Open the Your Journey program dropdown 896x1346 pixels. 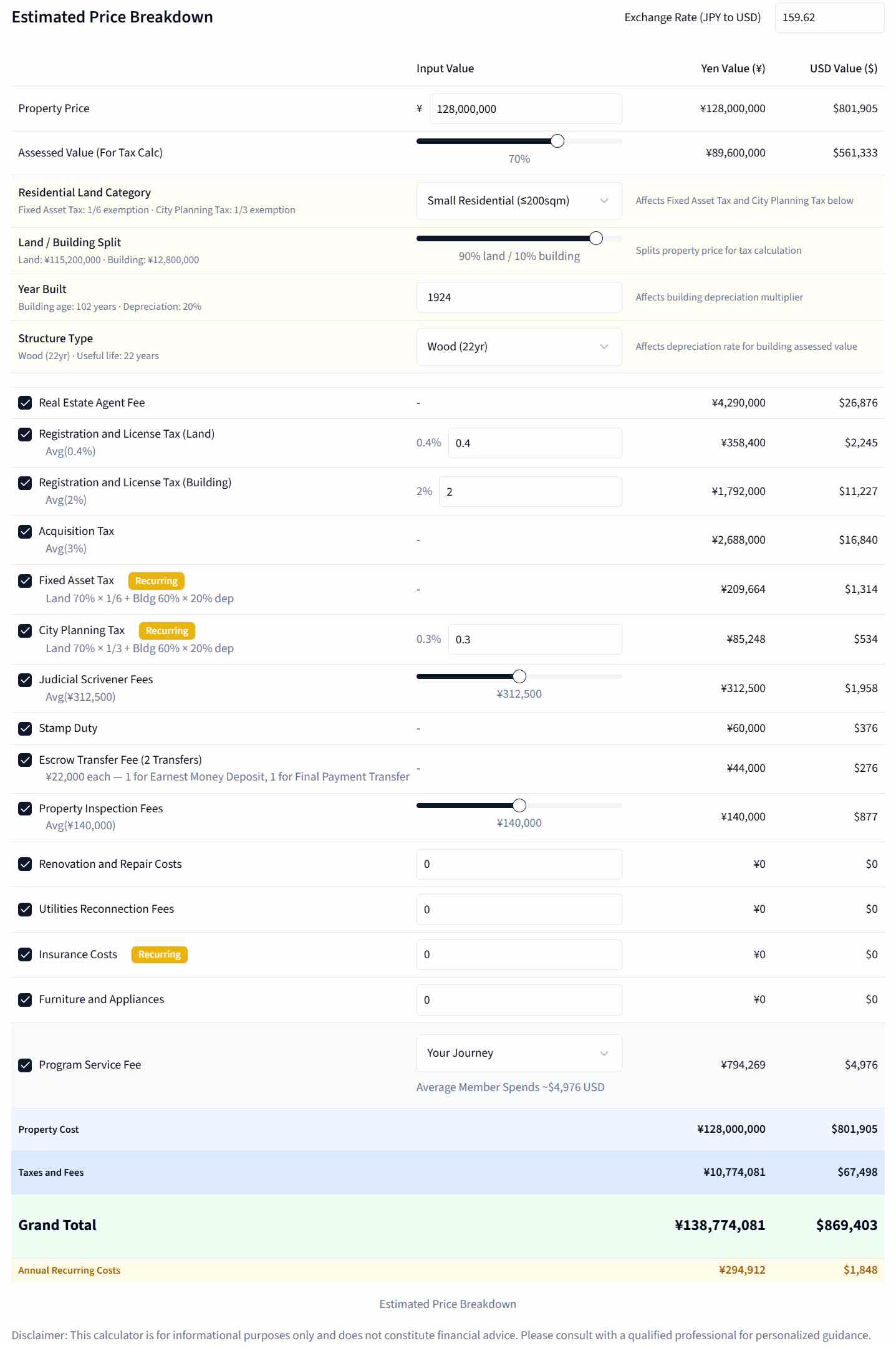point(518,1053)
